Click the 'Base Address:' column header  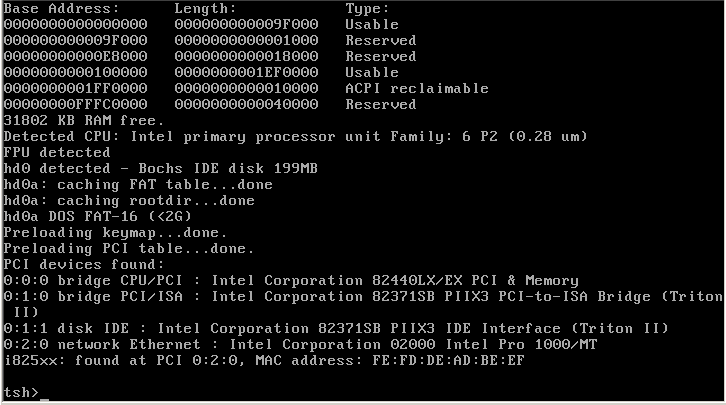[61, 9]
